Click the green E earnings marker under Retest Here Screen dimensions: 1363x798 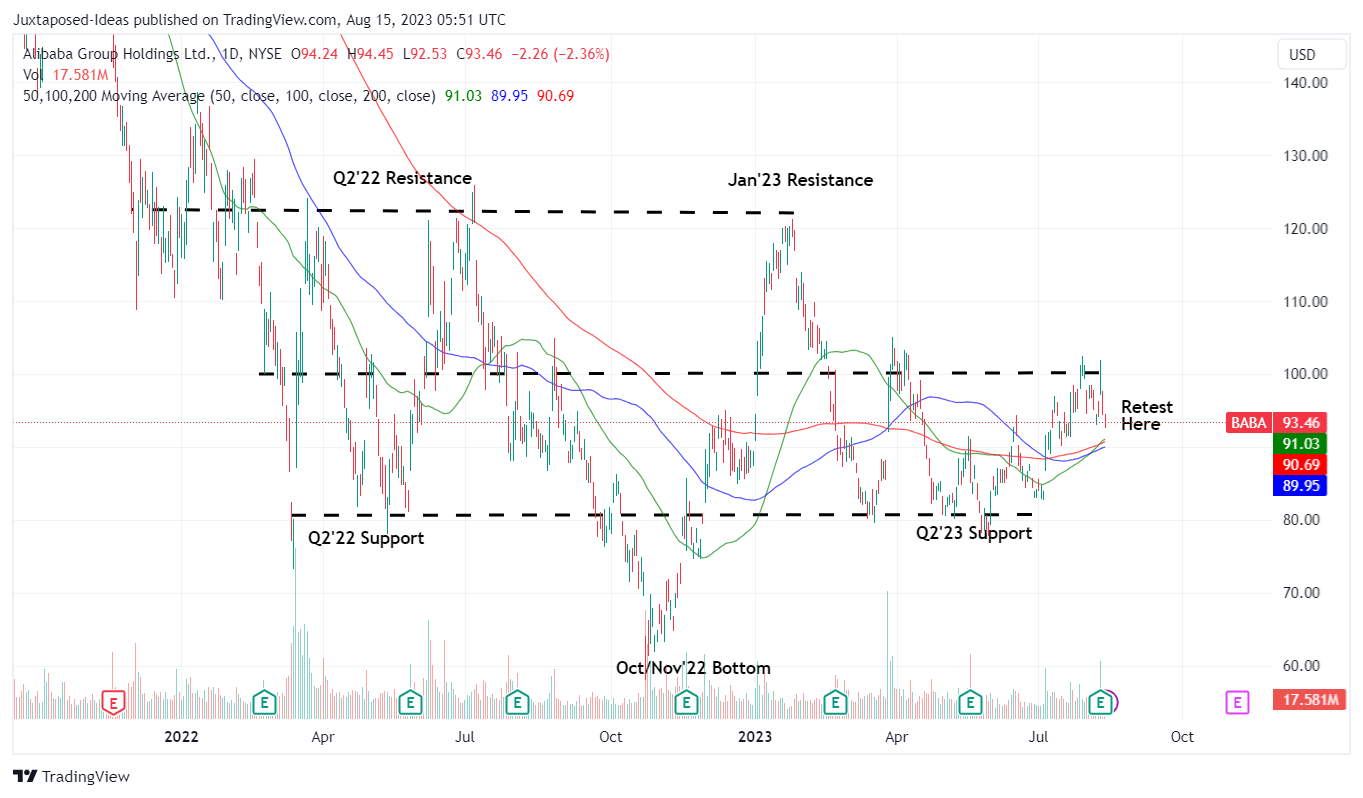(x=1102, y=703)
